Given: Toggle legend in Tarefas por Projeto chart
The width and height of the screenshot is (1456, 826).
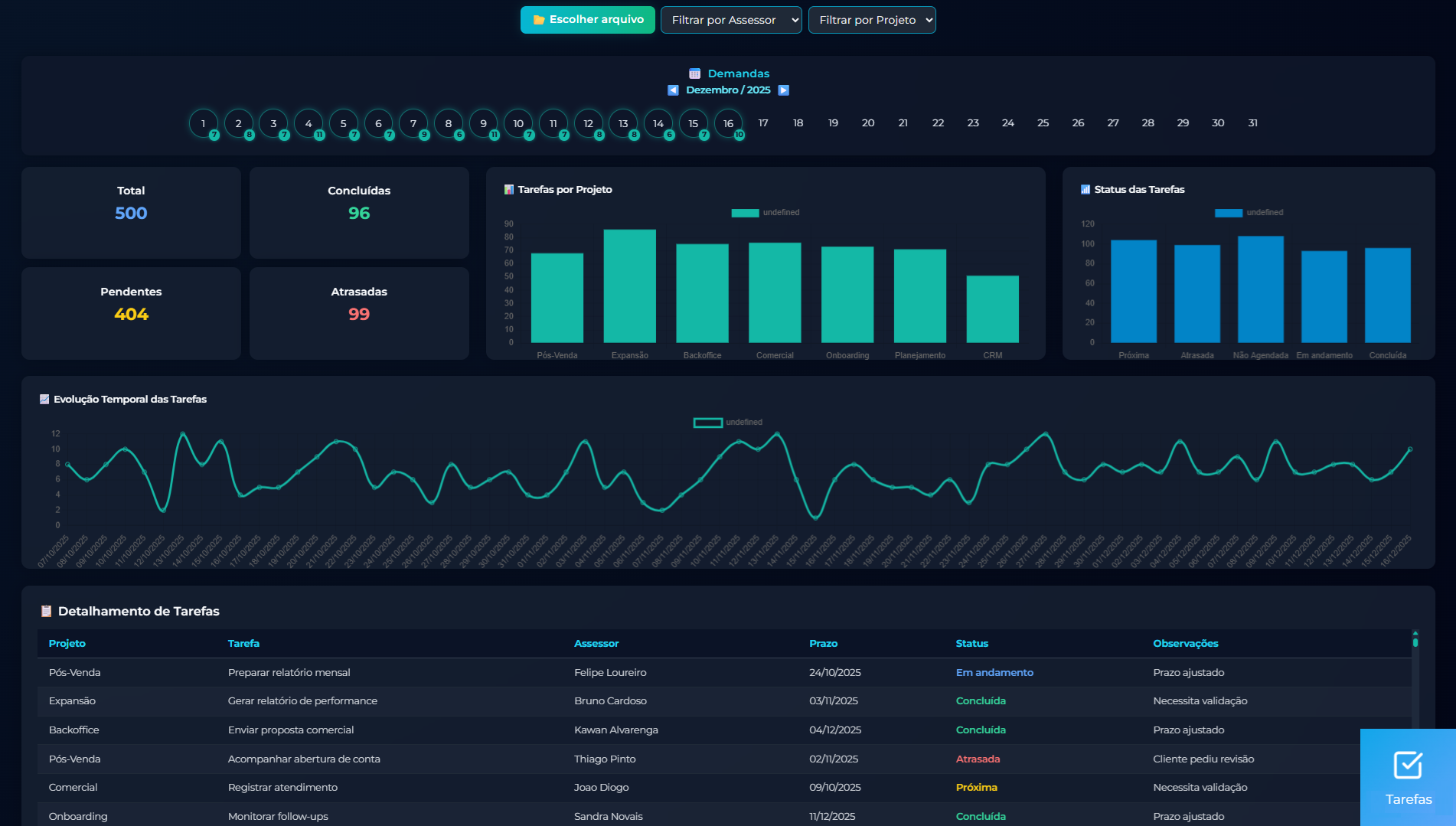Looking at the screenshot, I should (765, 213).
